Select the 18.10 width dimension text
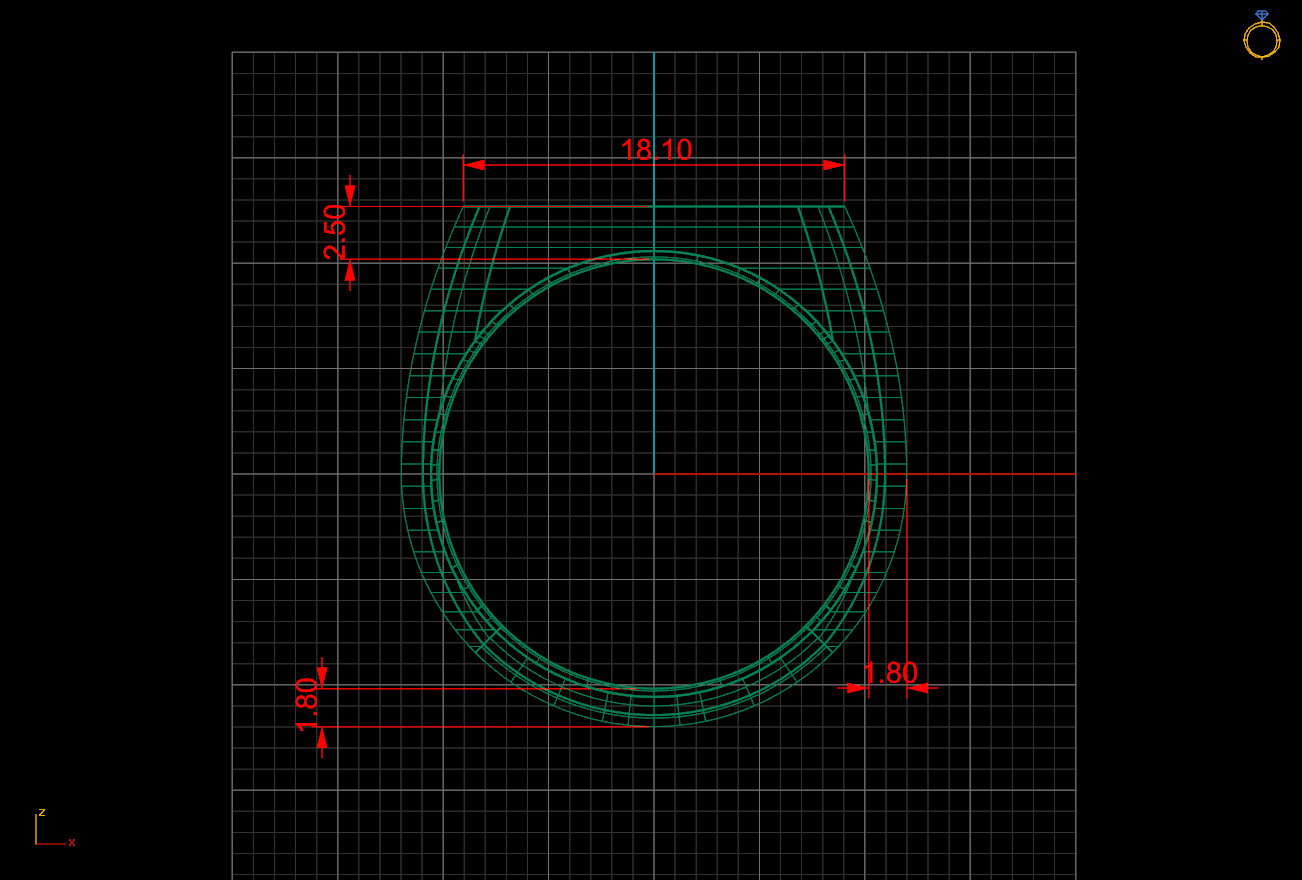1302x880 pixels. pyautogui.click(x=656, y=150)
